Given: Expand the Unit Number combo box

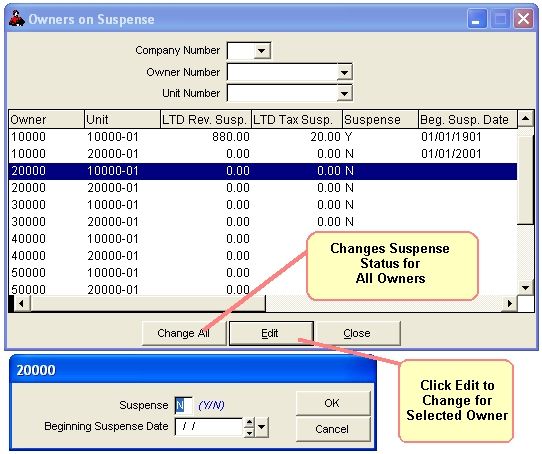Looking at the screenshot, I should (x=344, y=93).
